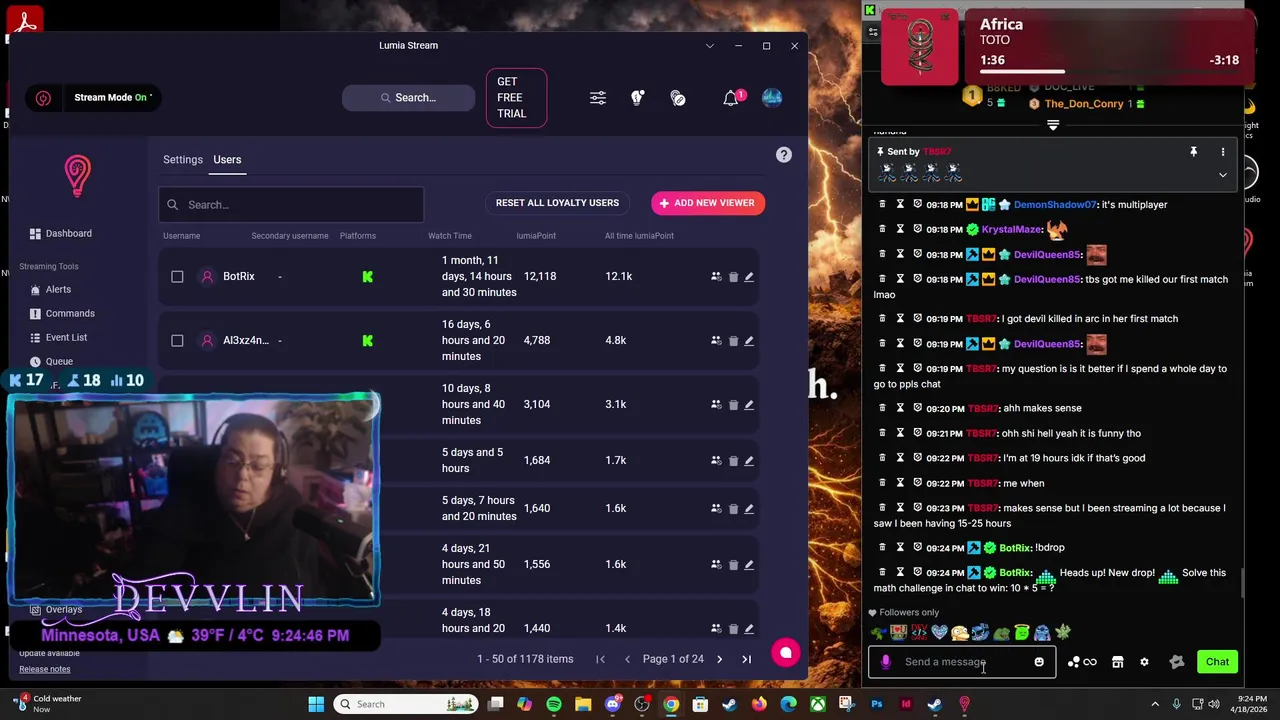Click DemonShadow07 username in chat
Image resolution: width=1280 pixels, height=720 pixels.
[x=1055, y=205]
